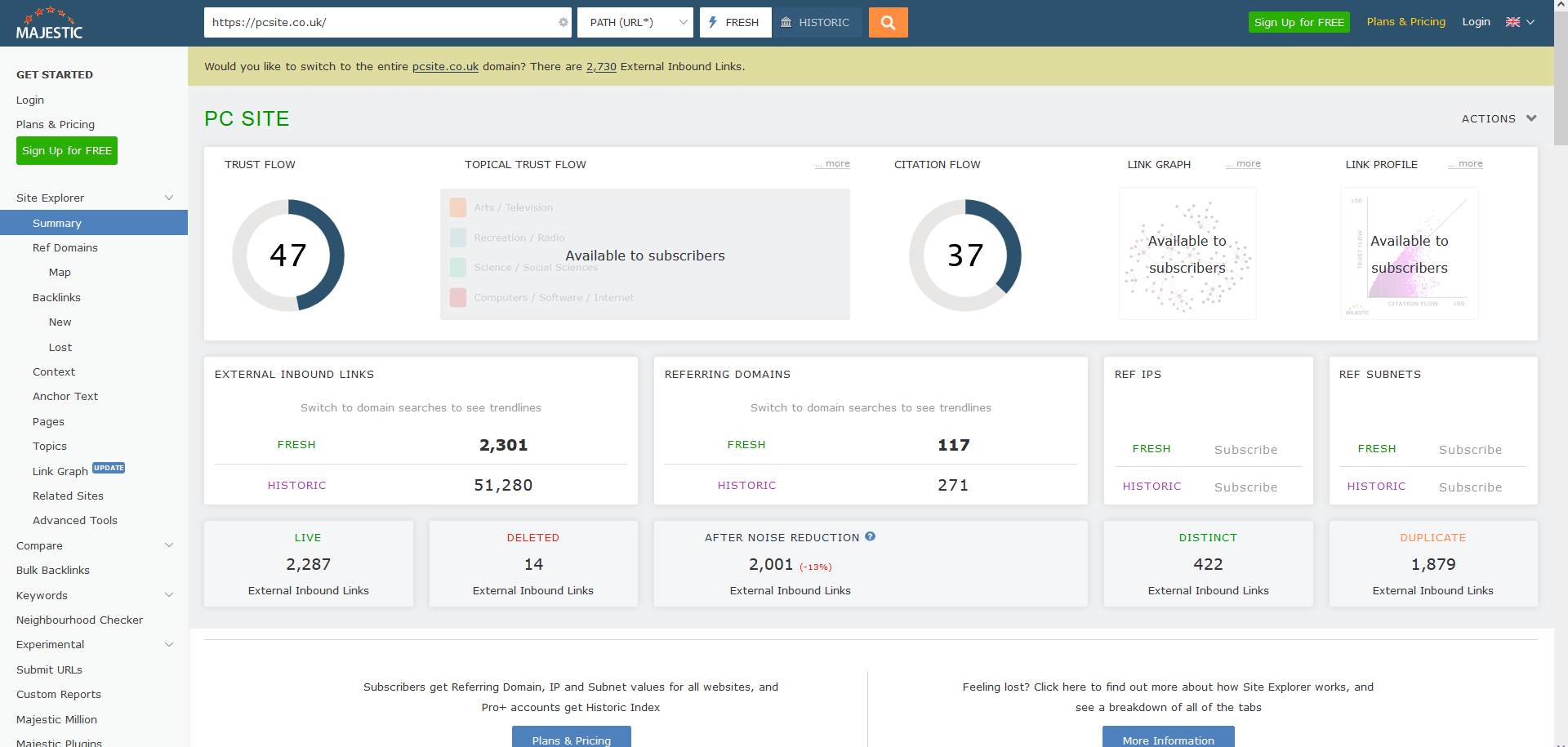Click the Majestic logo

(x=49, y=23)
